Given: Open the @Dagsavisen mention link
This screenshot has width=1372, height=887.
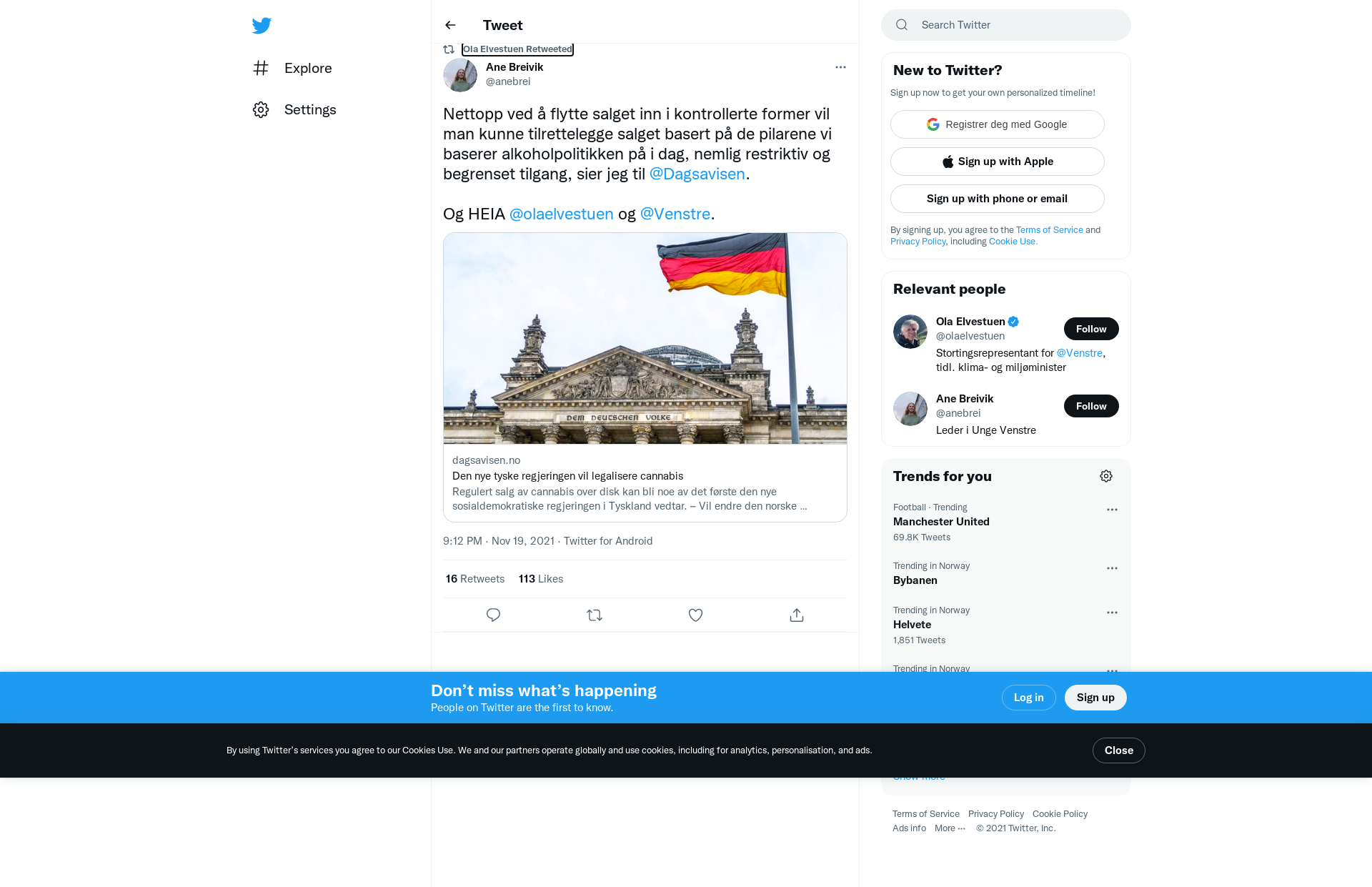Looking at the screenshot, I should 697,174.
